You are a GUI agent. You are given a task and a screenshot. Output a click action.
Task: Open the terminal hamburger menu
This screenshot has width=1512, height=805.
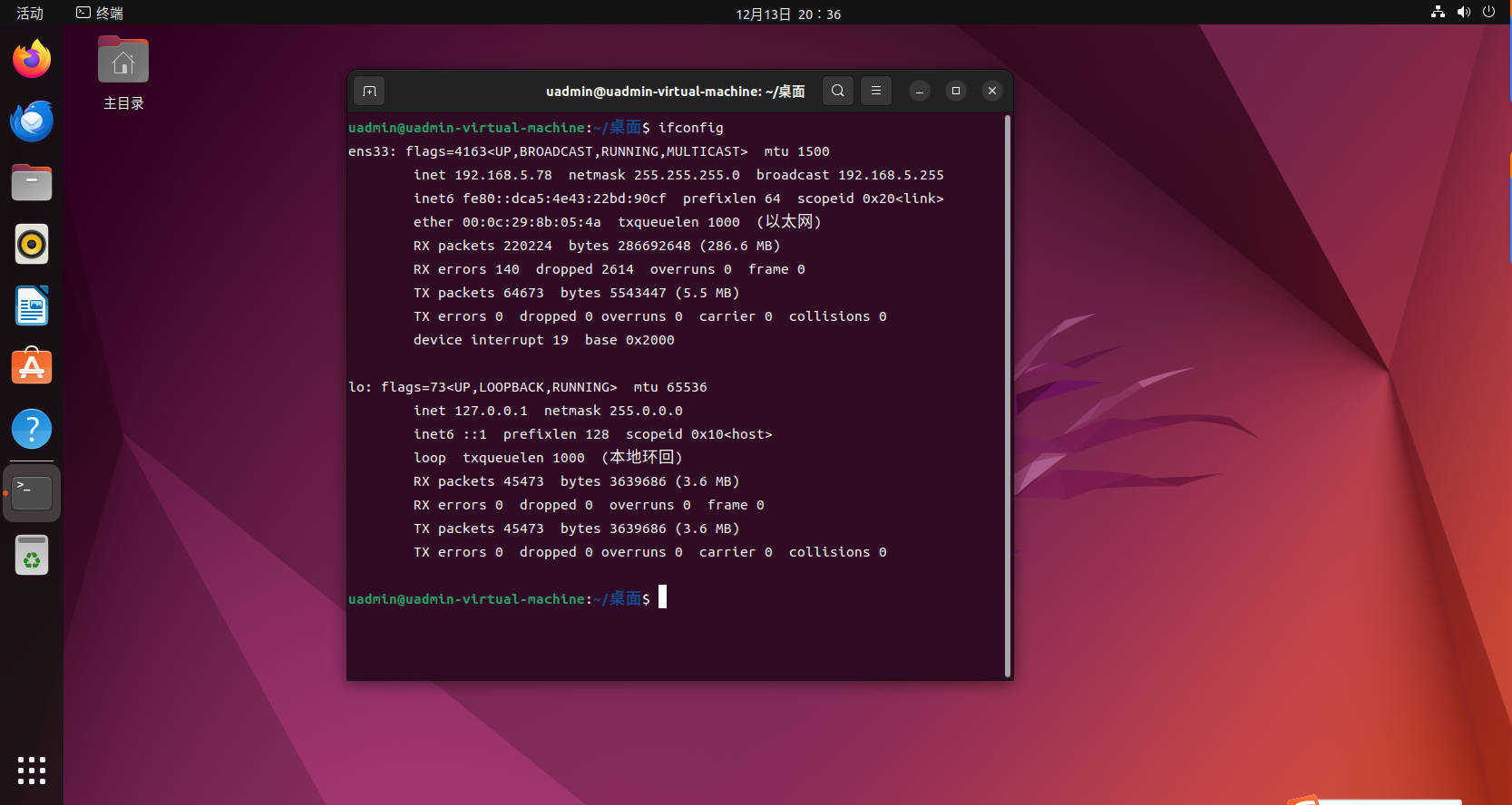[x=875, y=91]
